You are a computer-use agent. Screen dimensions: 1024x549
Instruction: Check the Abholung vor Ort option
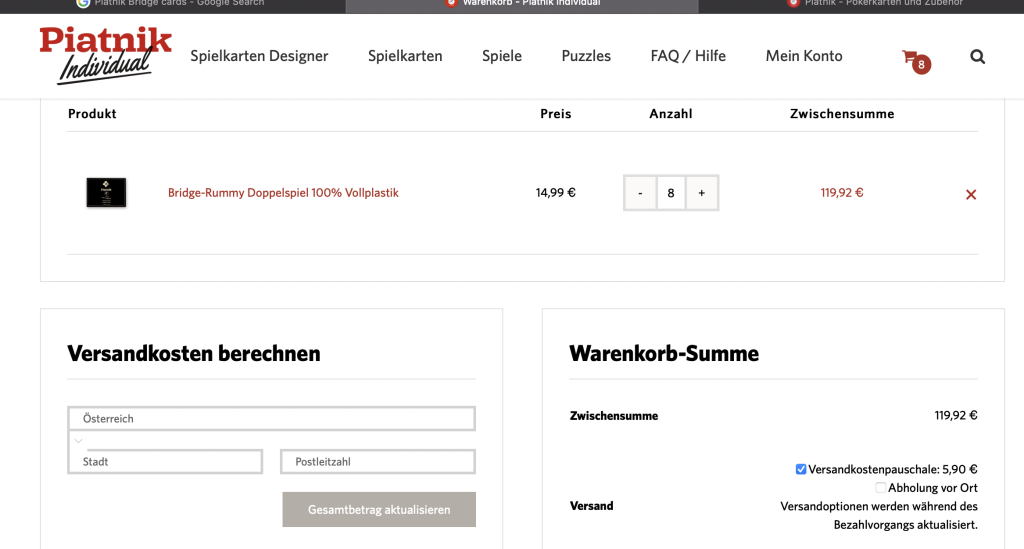pos(880,488)
